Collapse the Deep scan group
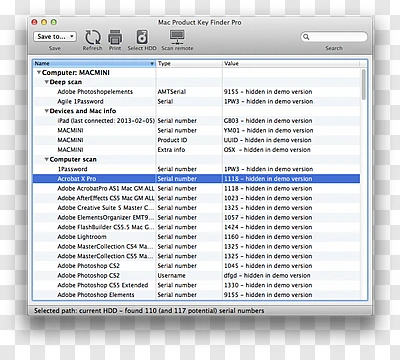This screenshot has width=400, height=360. coord(47,82)
